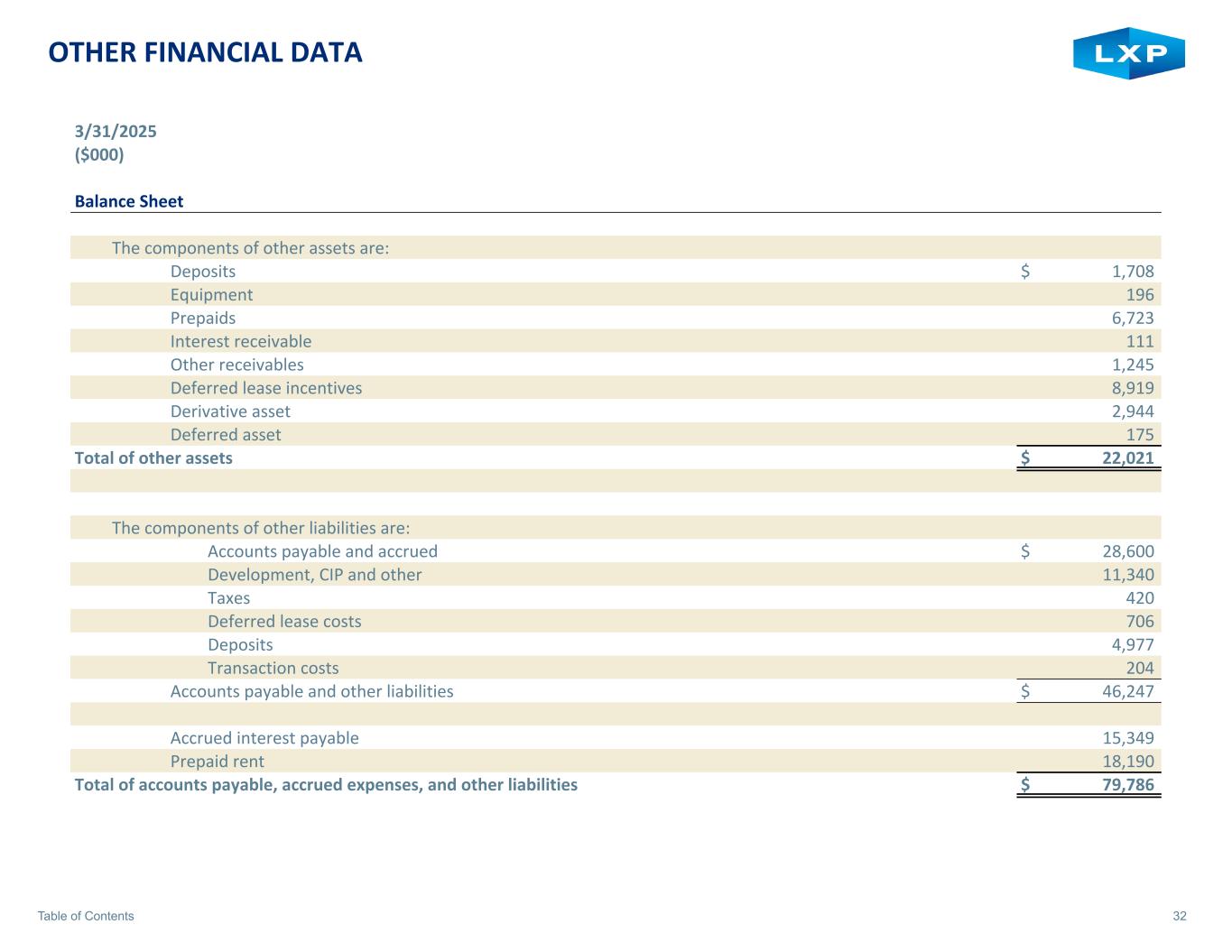Select the Balance Sheet section label

(x=129, y=201)
